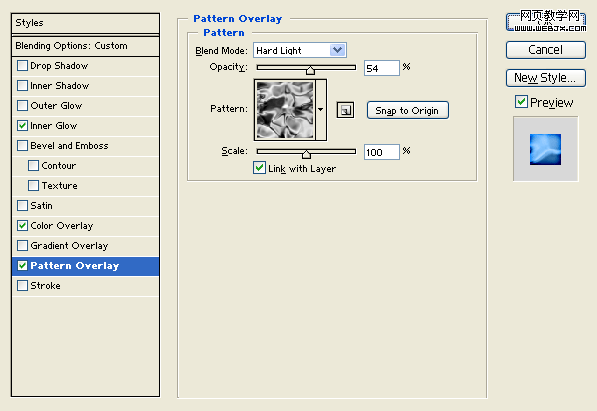Click the Opacity value field
The image size is (597, 411).
click(382, 68)
